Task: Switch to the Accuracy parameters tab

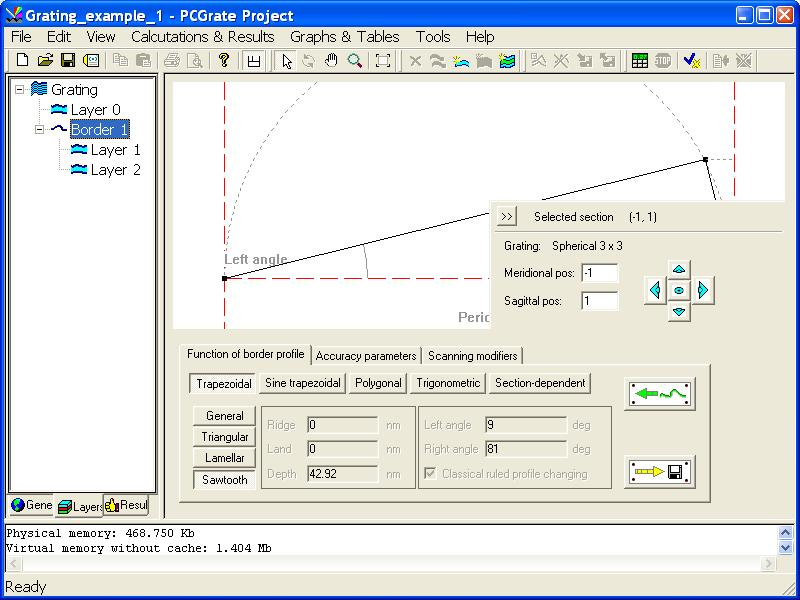Action: [365, 355]
